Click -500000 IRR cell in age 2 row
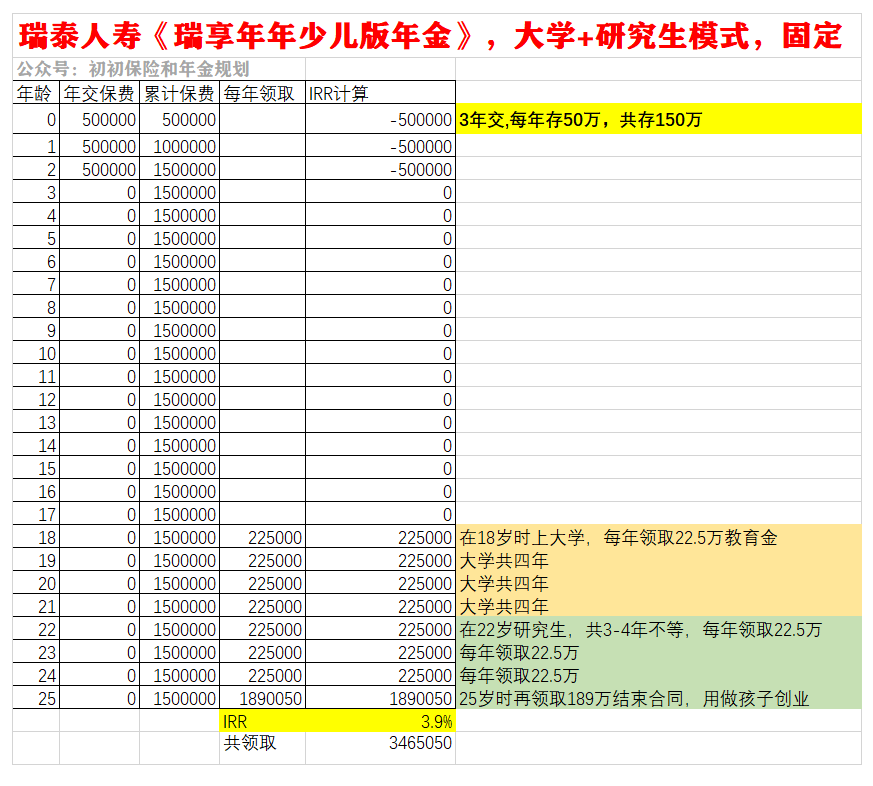Screen dimensions: 873x786 tap(380, 168)
